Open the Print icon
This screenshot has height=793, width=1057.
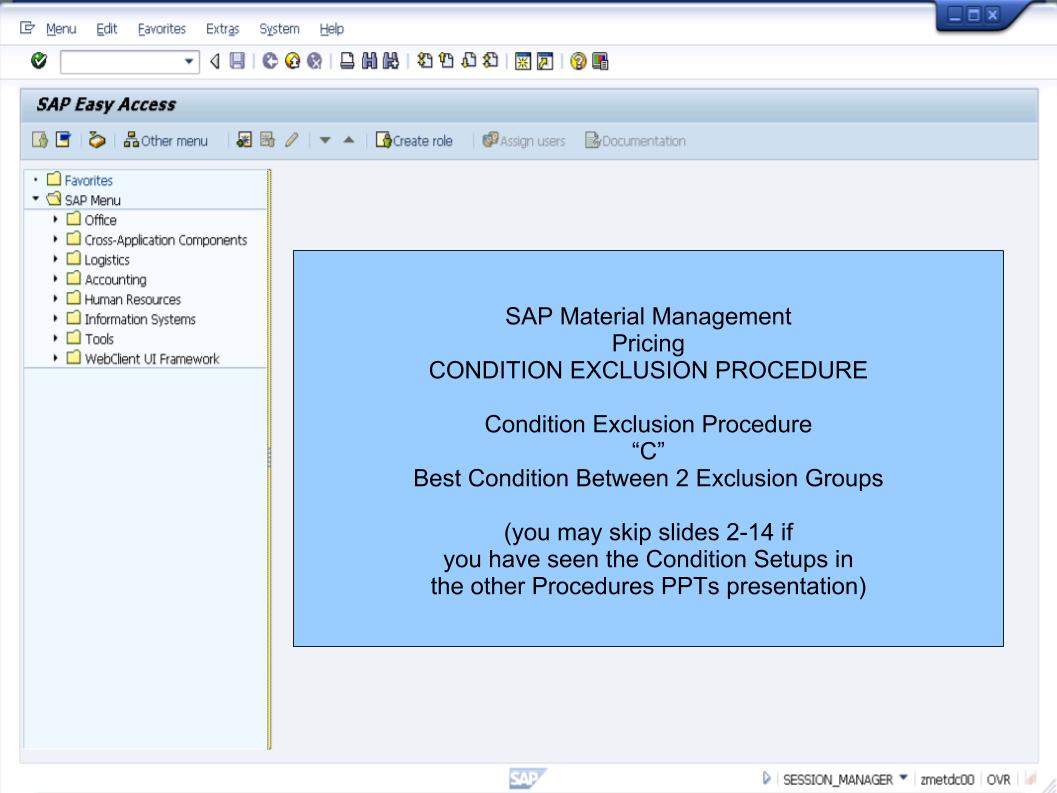click(x=346, y=60)
